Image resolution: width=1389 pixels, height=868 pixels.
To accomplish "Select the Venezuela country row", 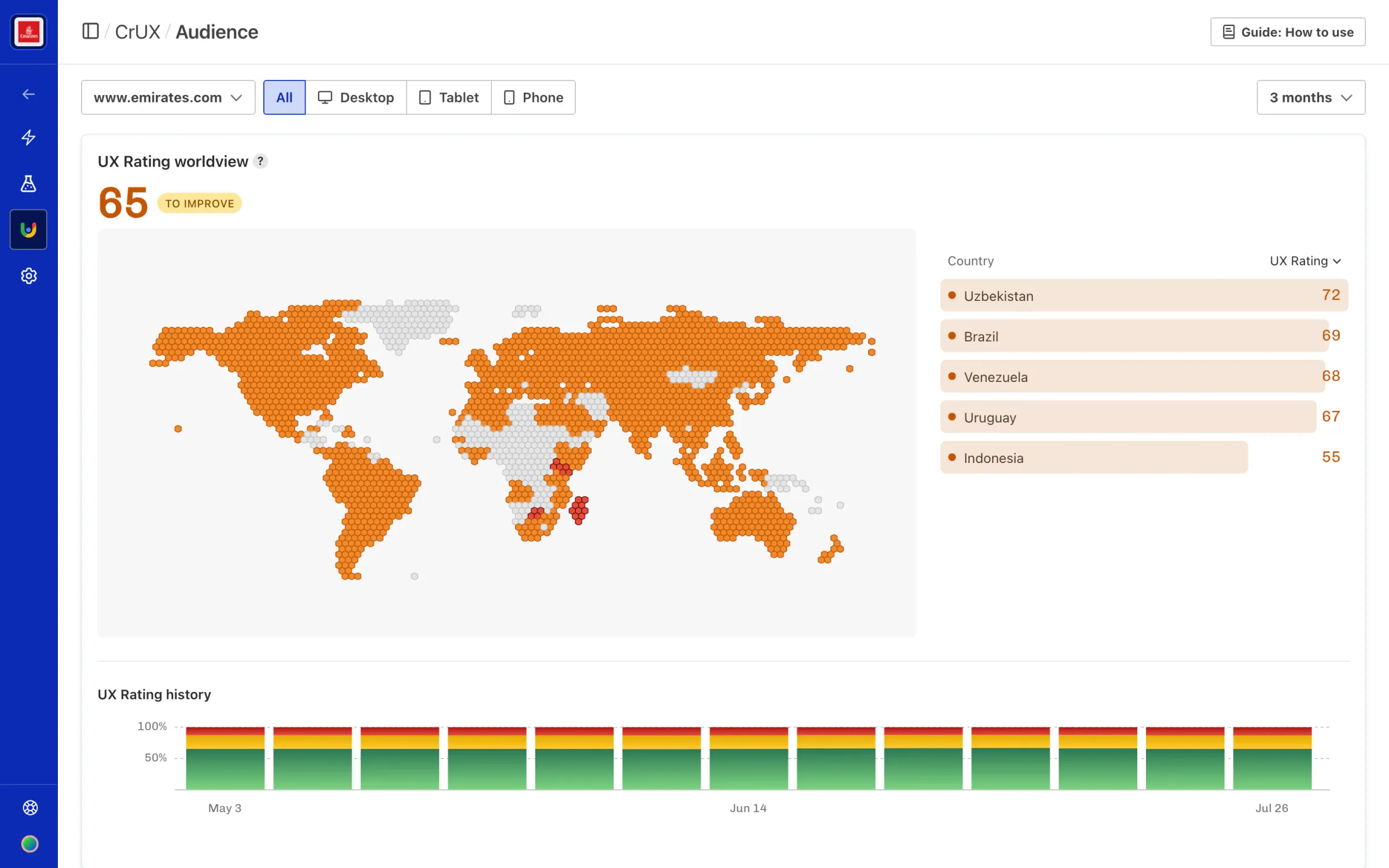I will [1144, 377].
